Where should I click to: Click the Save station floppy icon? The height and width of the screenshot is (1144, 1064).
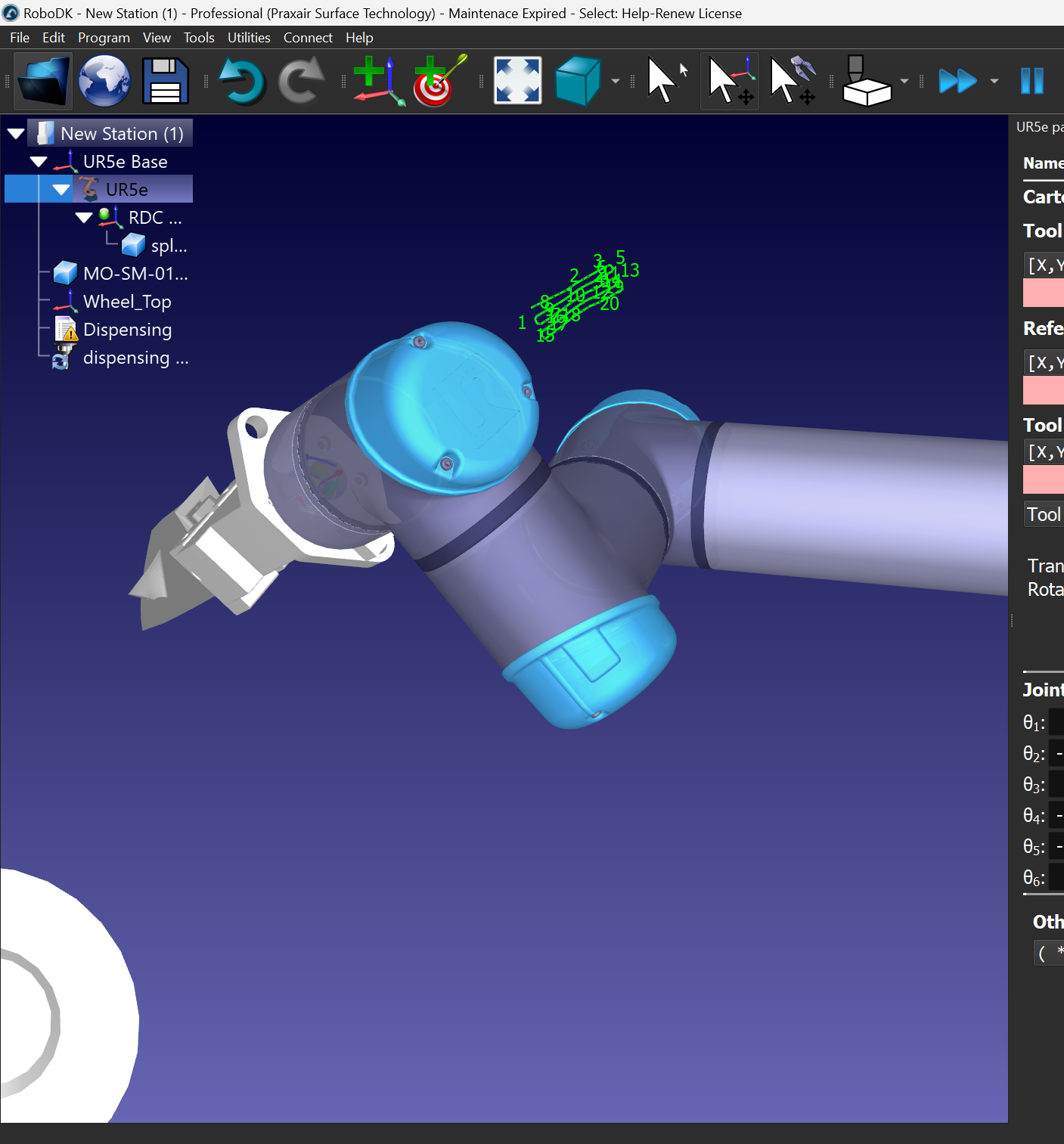[165, 81]
